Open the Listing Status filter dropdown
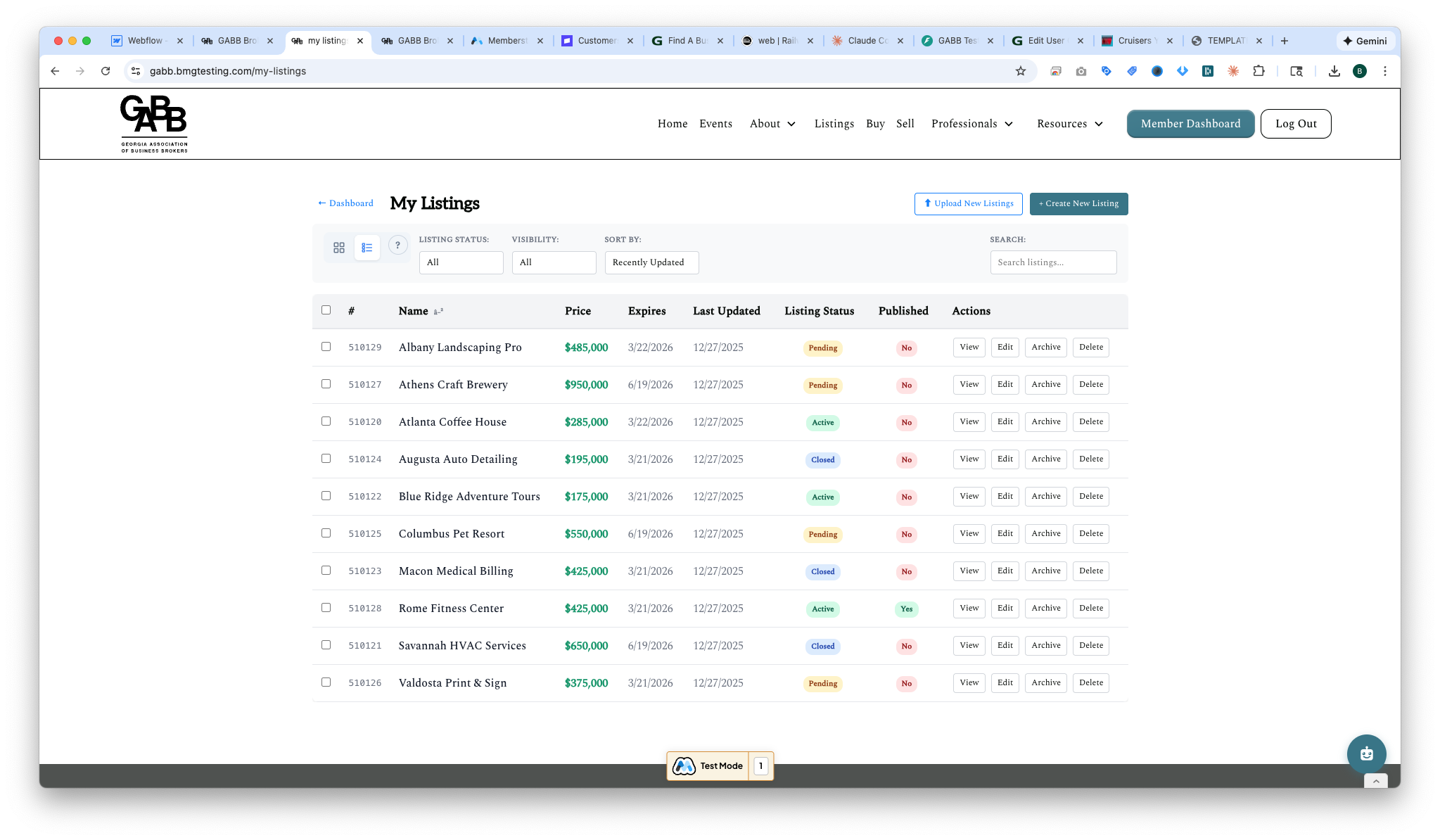Image resolution: width=1440 pixels, height=840 pixels. 461,262
